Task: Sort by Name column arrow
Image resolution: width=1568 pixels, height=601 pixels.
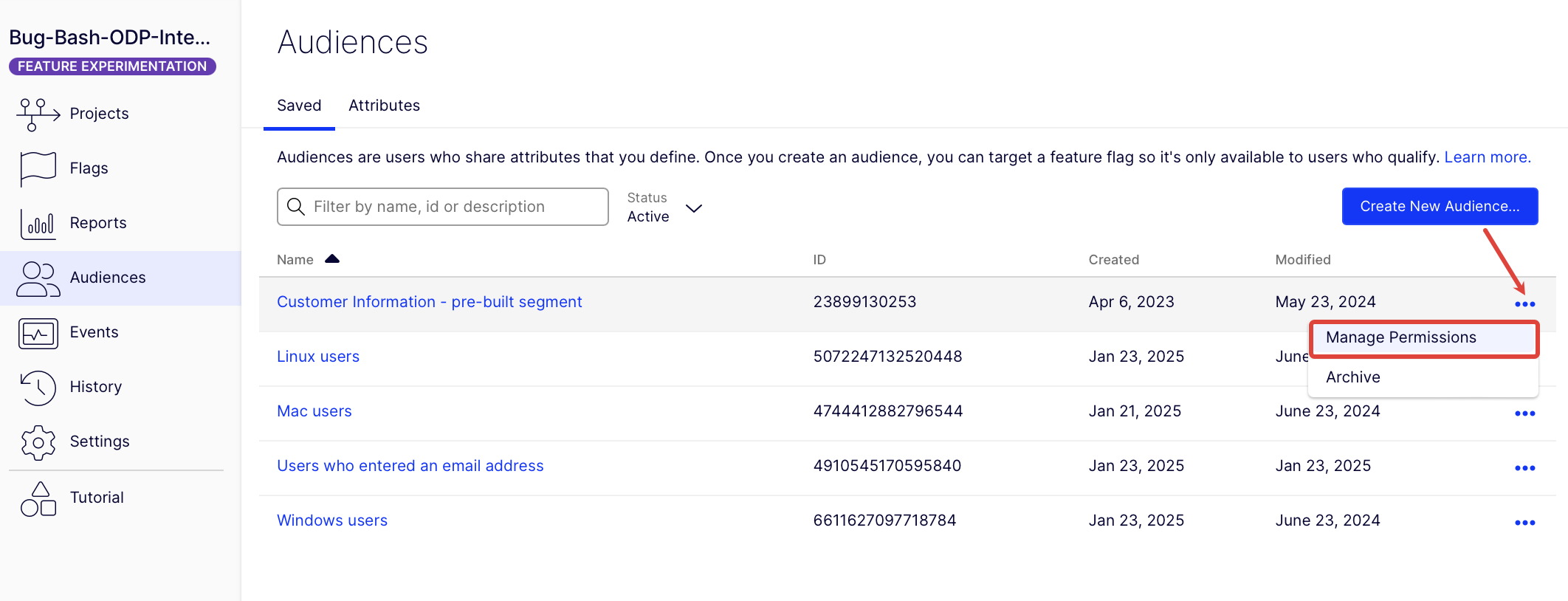Action: tap(332, 259)
